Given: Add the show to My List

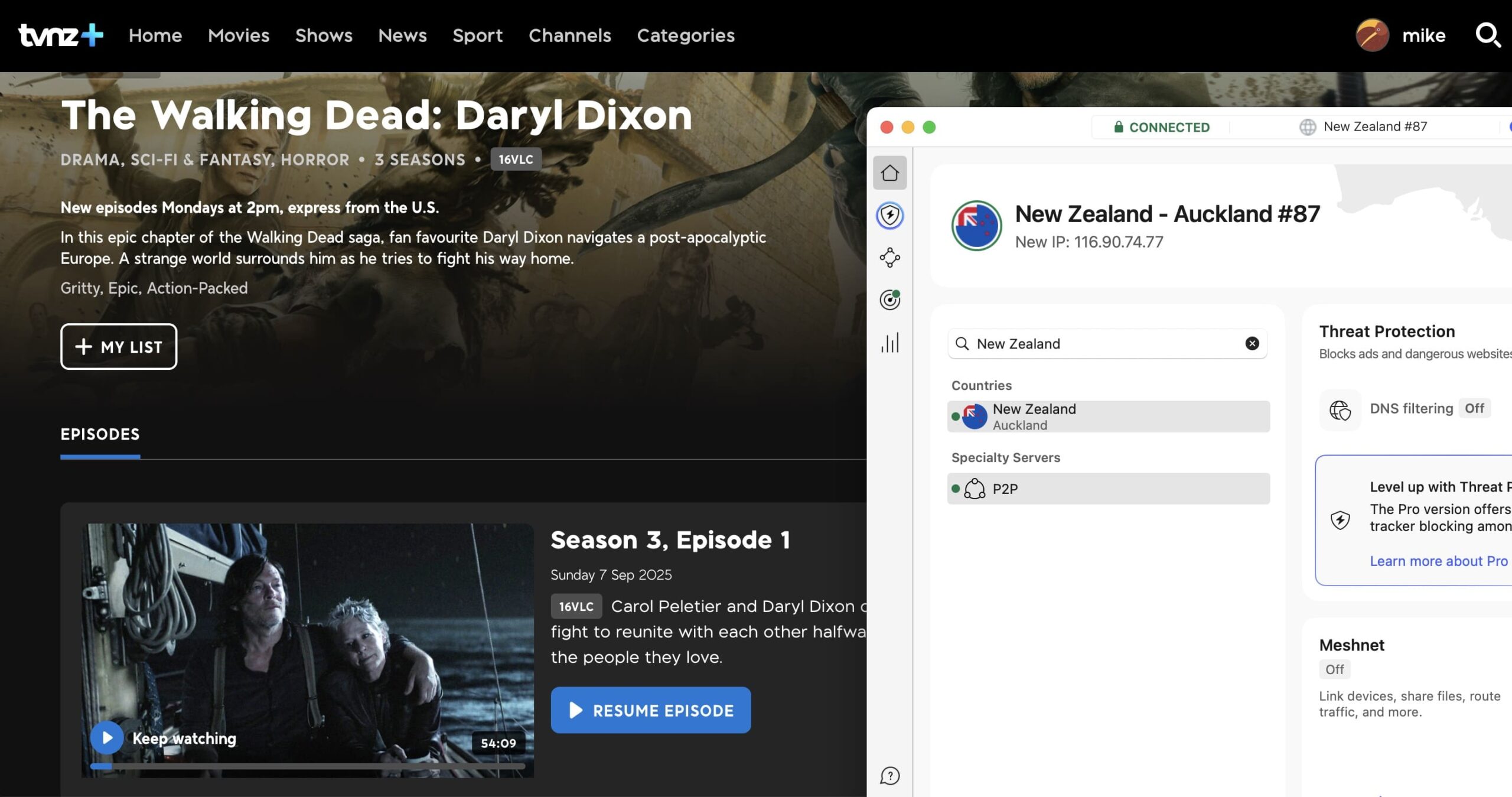Looking at the screenshot, I should 119,347.
